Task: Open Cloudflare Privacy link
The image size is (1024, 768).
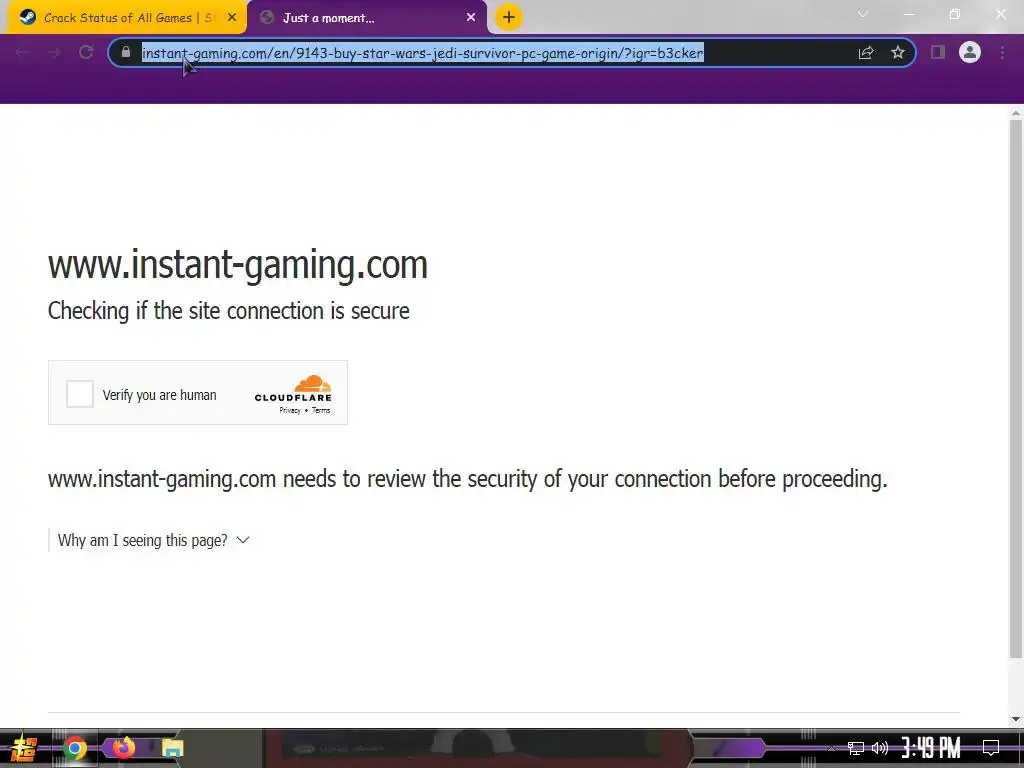Action: click(290, 411)
